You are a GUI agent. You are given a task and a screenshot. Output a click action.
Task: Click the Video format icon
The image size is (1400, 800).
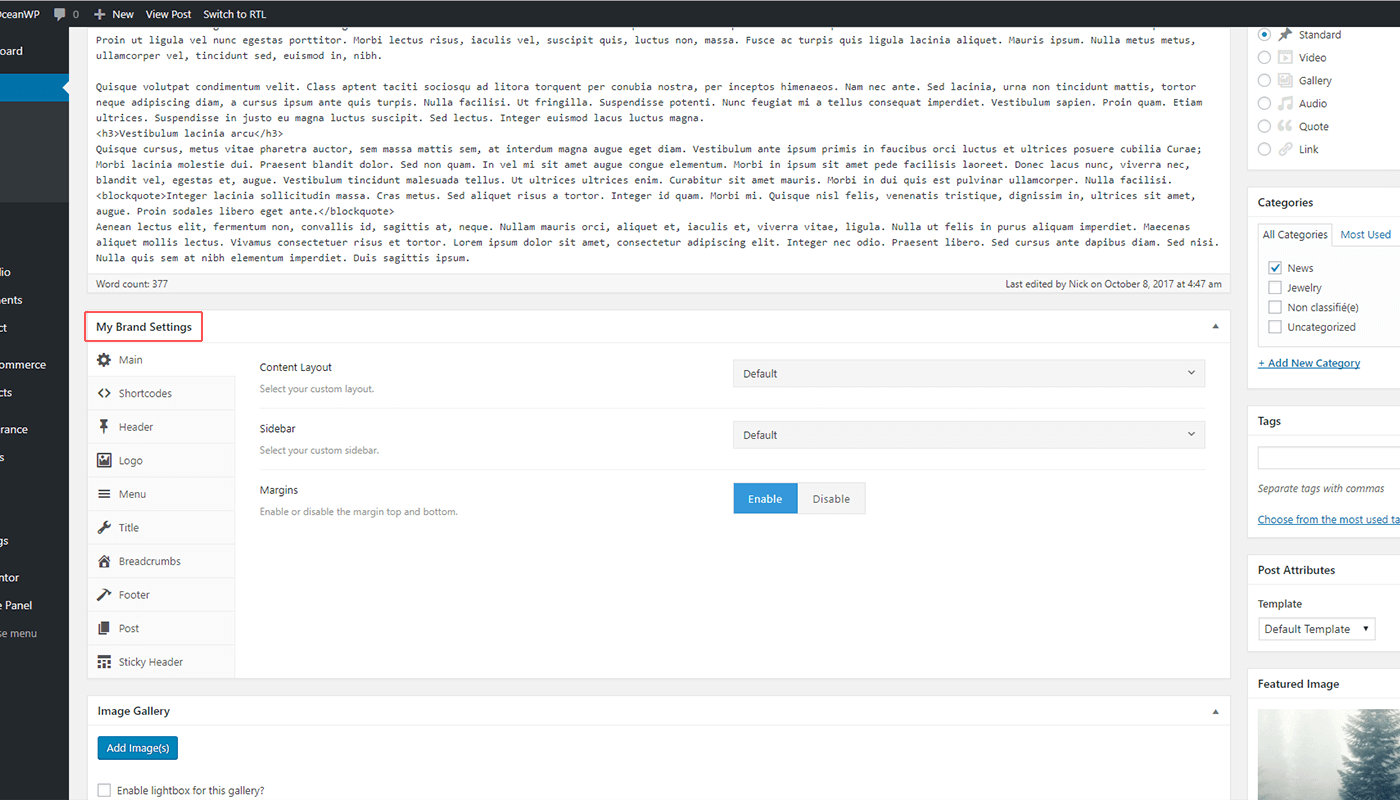click(1285, 58)
